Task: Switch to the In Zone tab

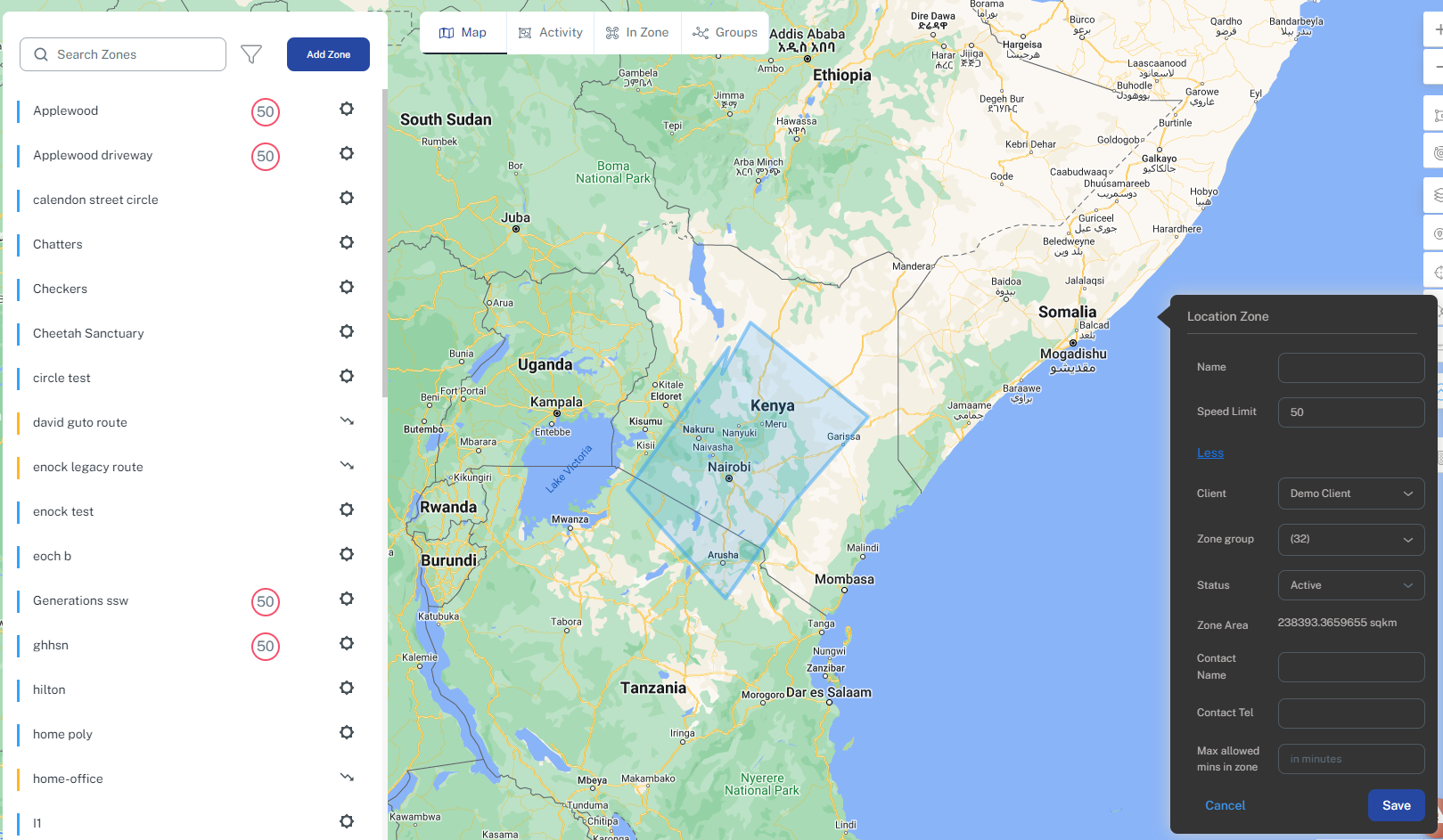Action: tap(637, 33)
